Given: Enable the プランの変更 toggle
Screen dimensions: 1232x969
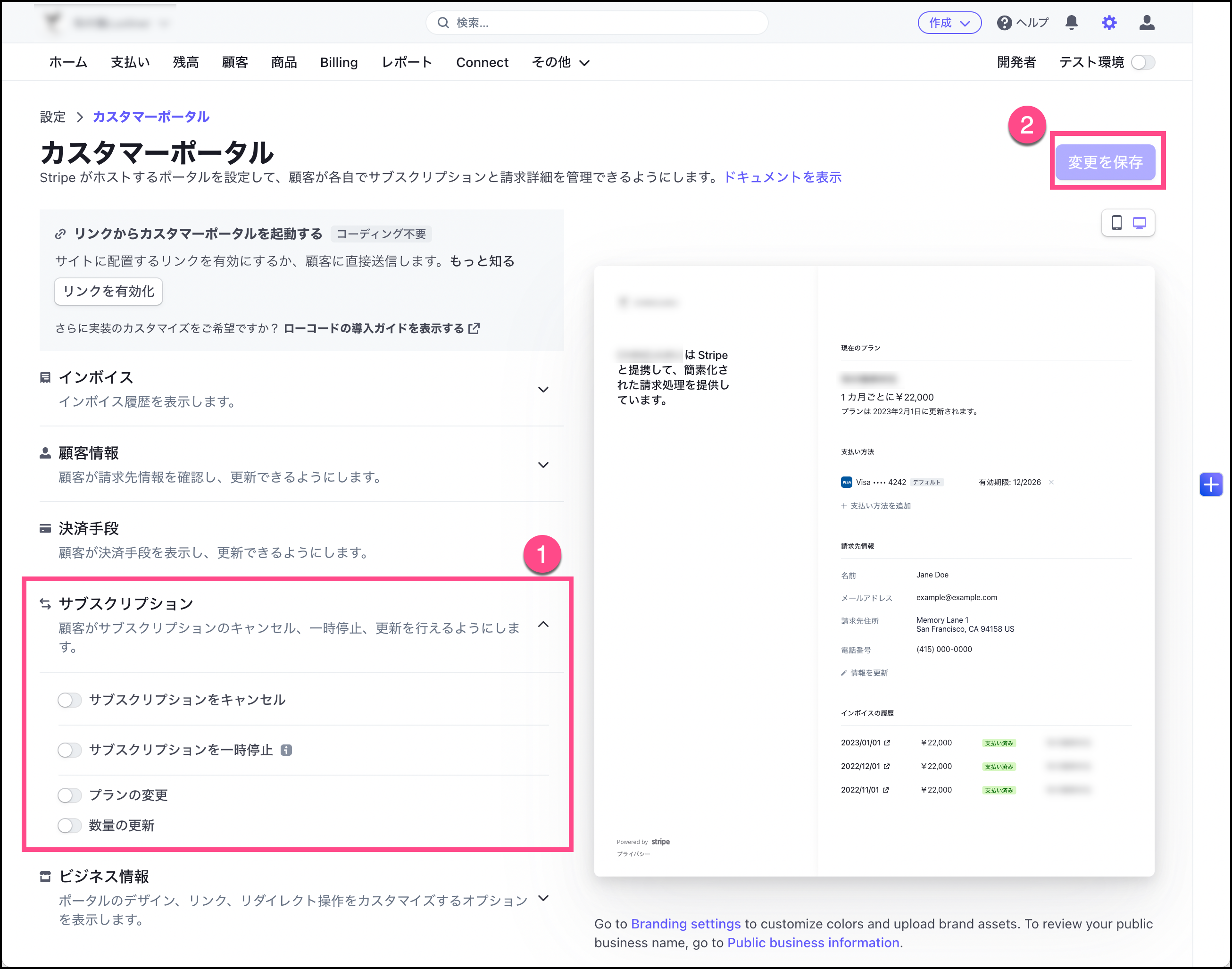Looking at the screenshot, I should 70,795.
